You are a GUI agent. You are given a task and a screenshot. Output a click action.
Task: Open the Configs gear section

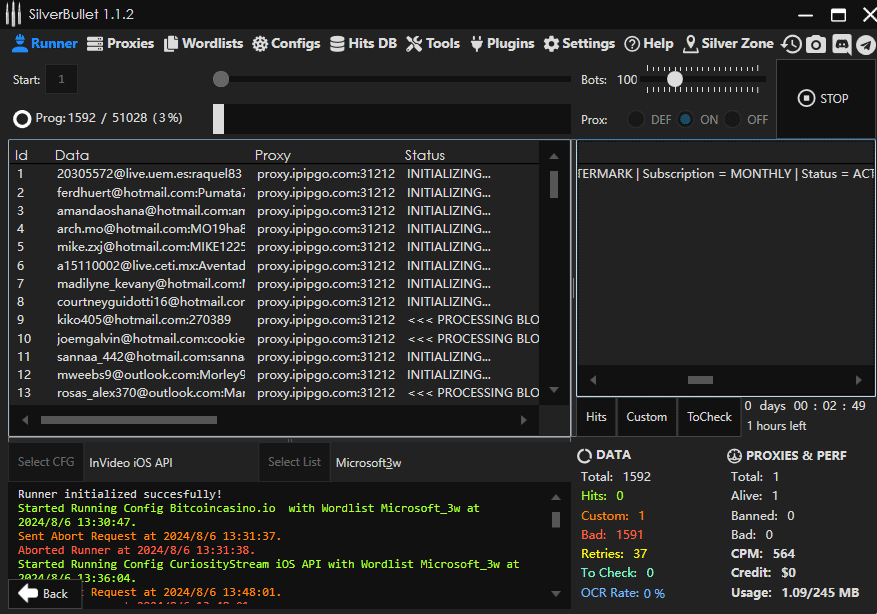(286, 44)
